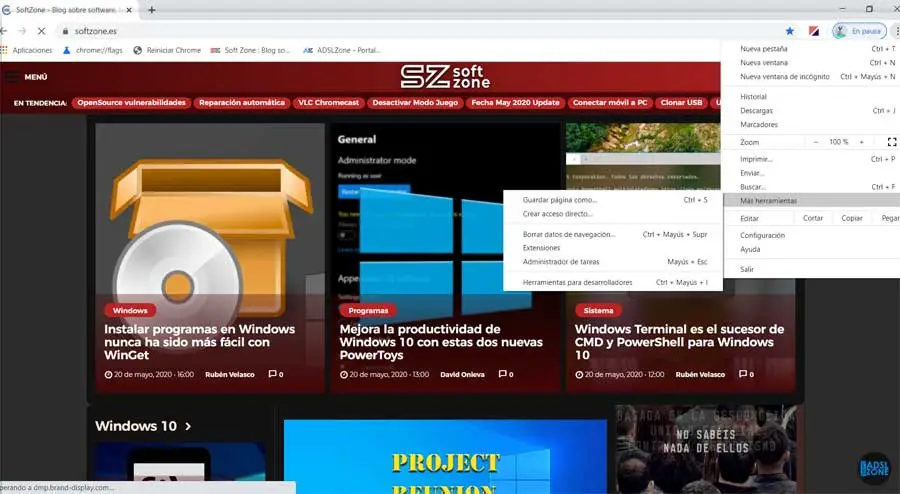Expand Más herramientas submenu
This screenshot has height=494, width=900.
810,200
